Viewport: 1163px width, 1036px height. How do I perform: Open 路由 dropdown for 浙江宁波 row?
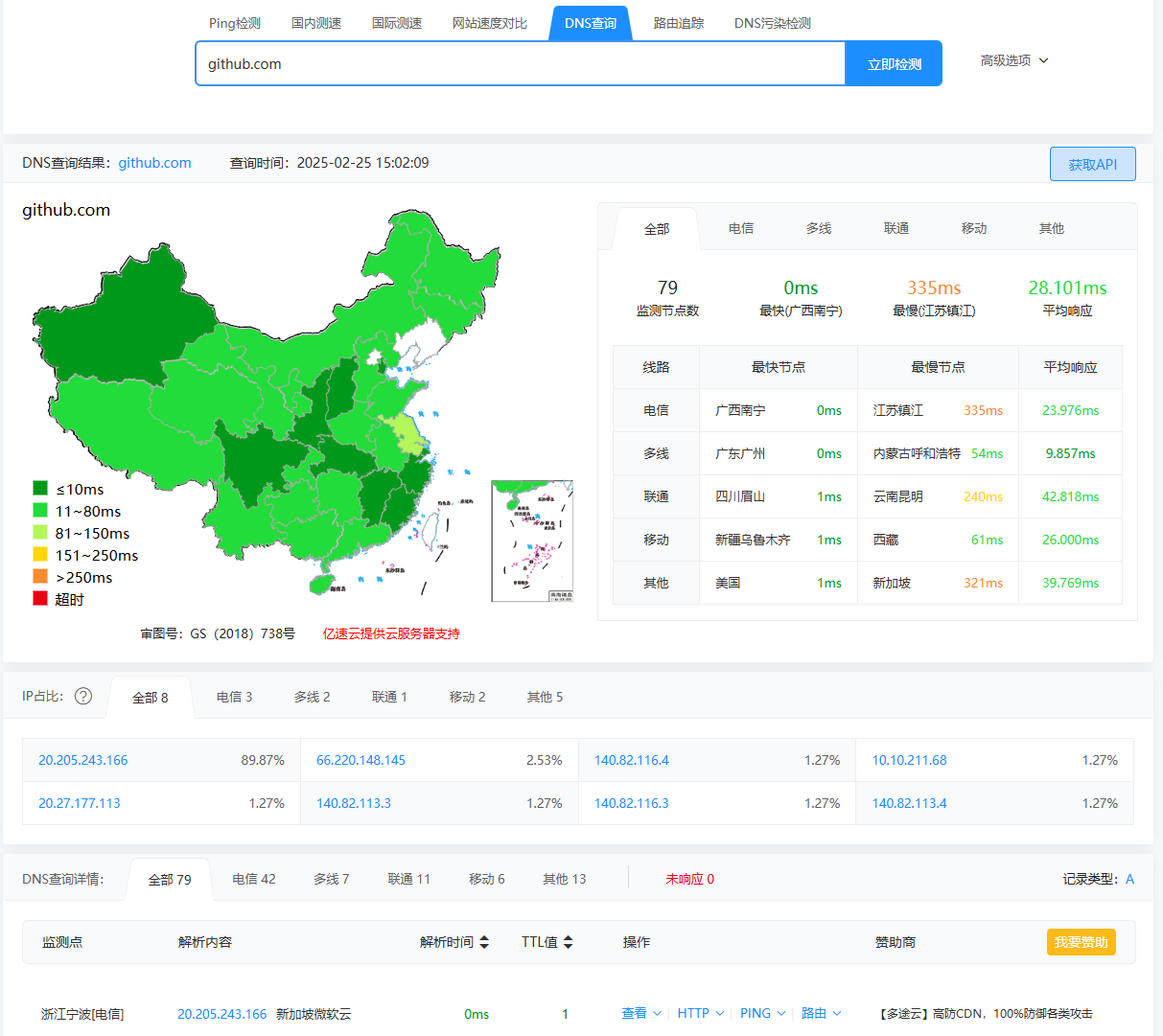821,1013
